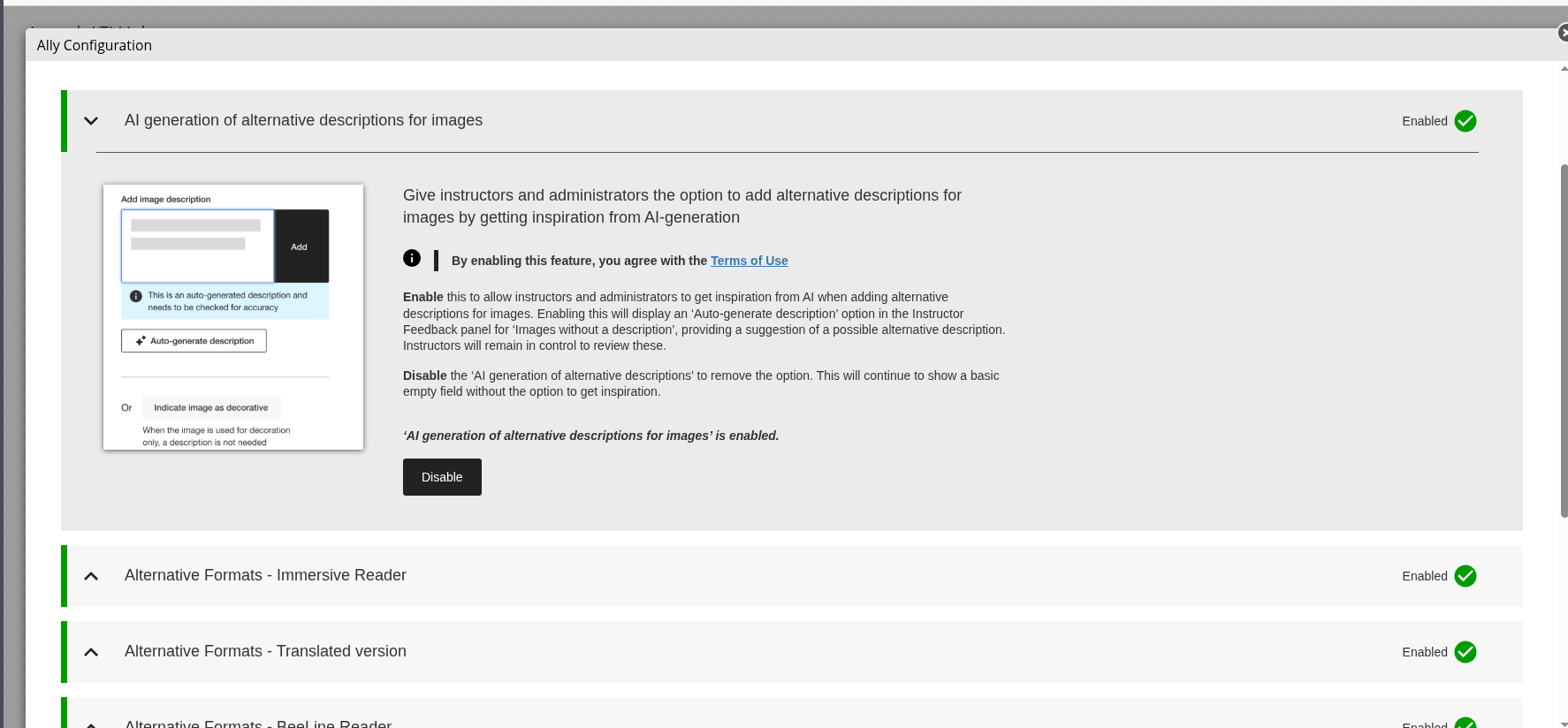The height and width of the screenshot is (728, 1568).
Task: Close the Ally Configuration dialog
Action: (x=1563, y=34)
